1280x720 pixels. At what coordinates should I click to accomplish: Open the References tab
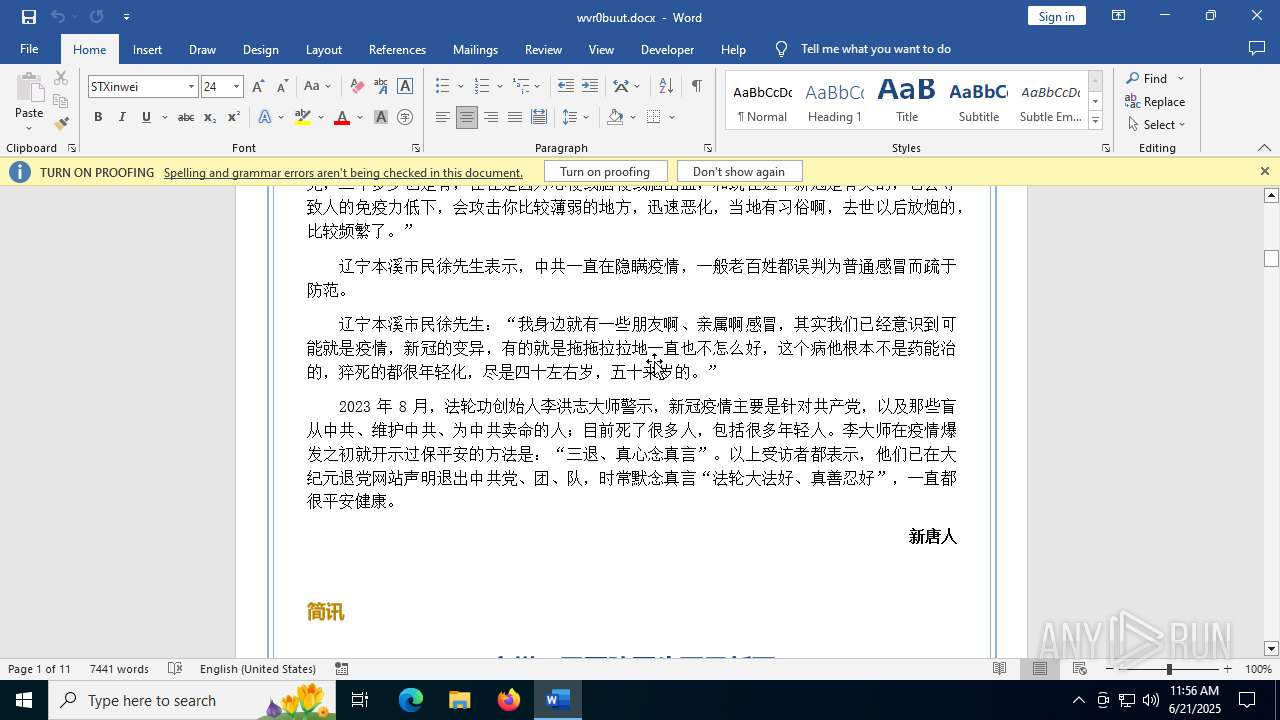coord(397,49)
